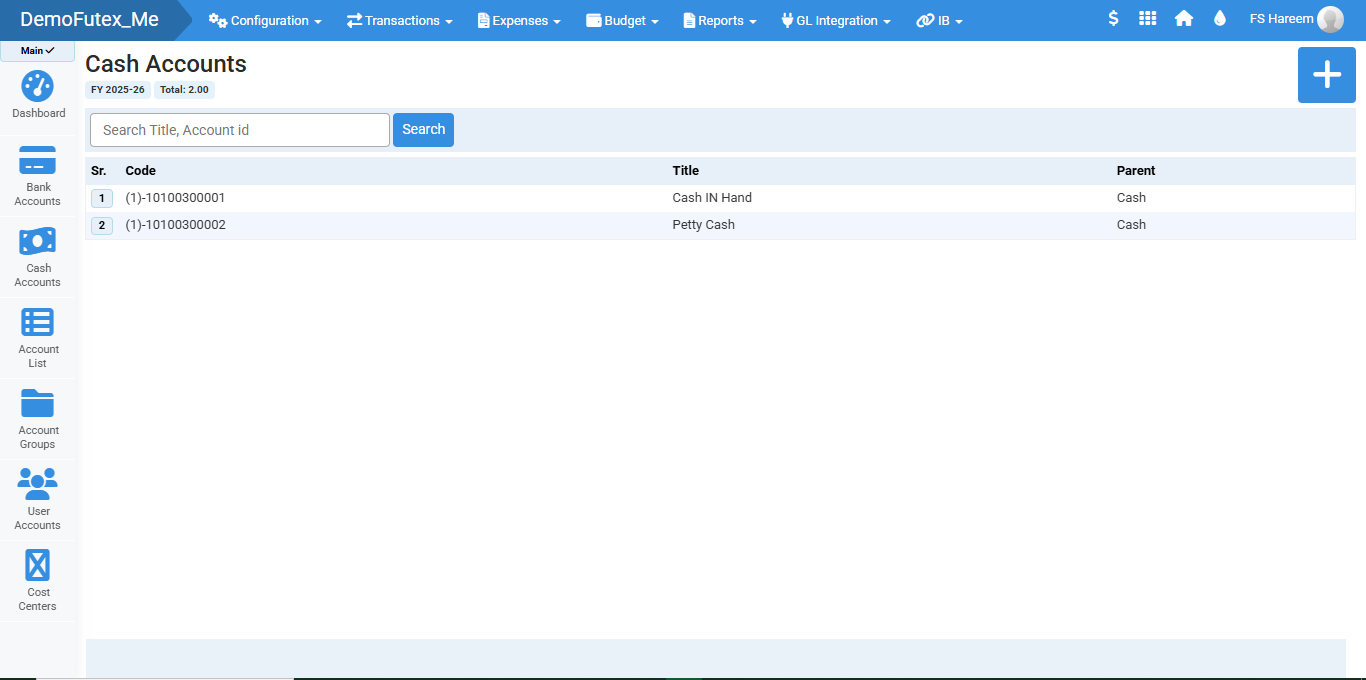Click the Search button

[423, 130]
